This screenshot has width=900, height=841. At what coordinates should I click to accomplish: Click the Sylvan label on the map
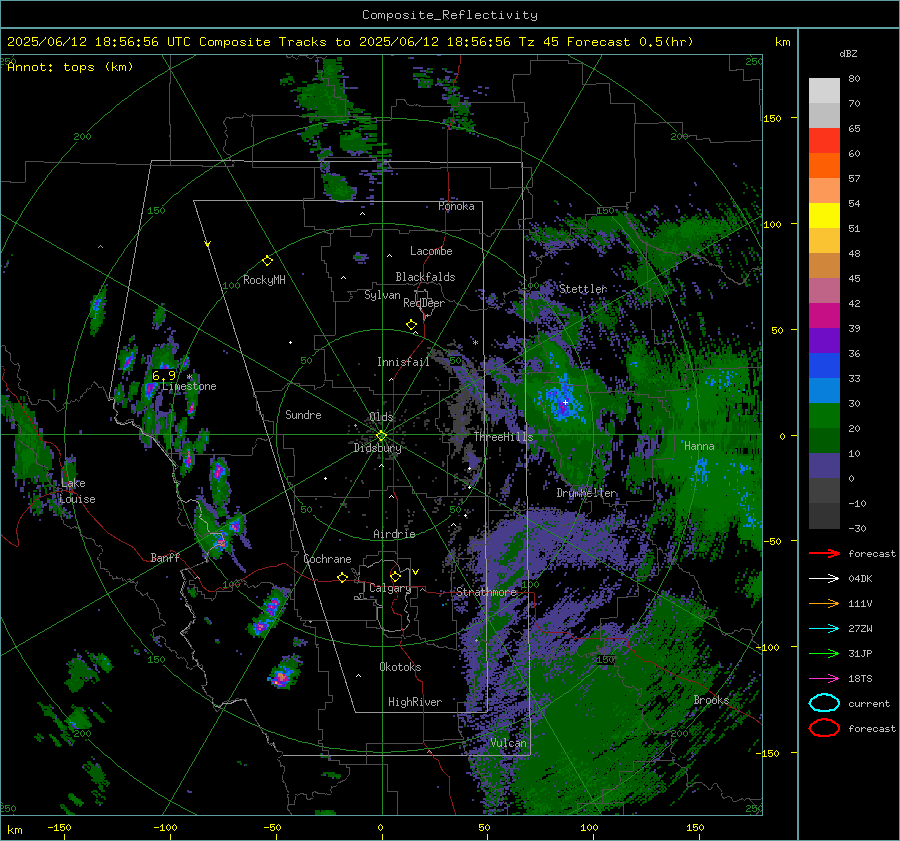pyautogui.click(x=382, y=295)
